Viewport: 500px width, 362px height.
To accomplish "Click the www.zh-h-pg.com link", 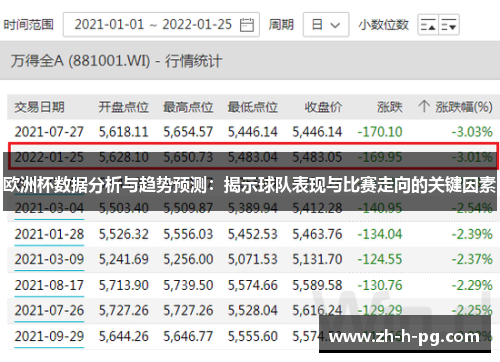I will 405,336.
